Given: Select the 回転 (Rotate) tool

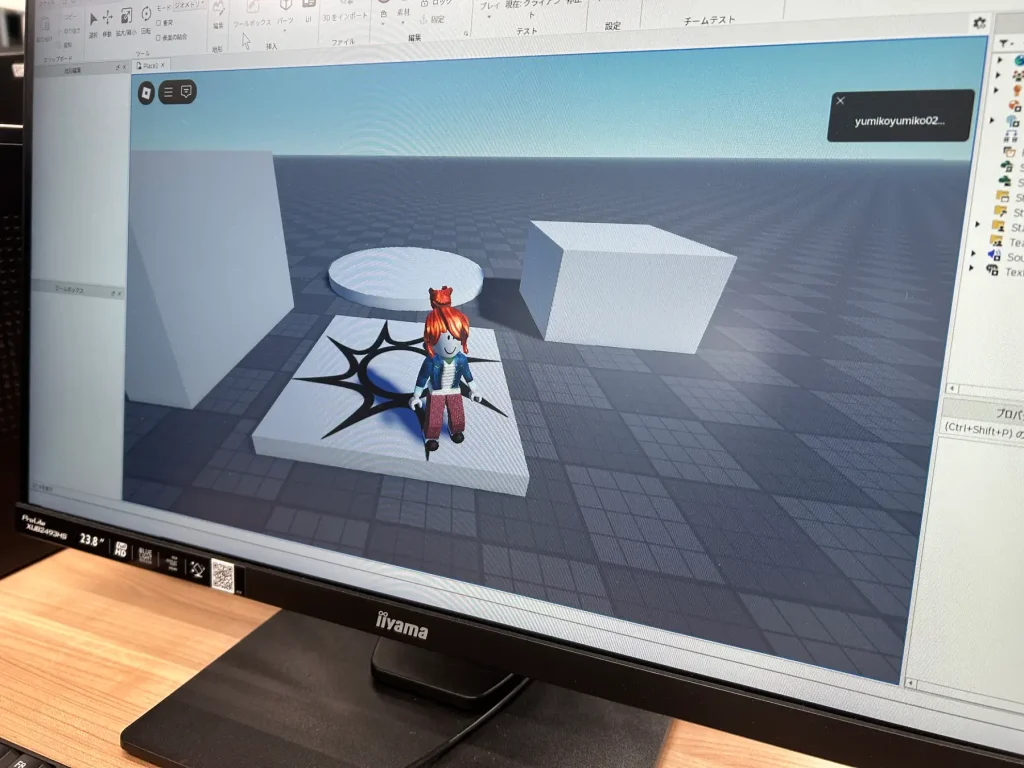Looking at the screenshot, I should 145,16.
